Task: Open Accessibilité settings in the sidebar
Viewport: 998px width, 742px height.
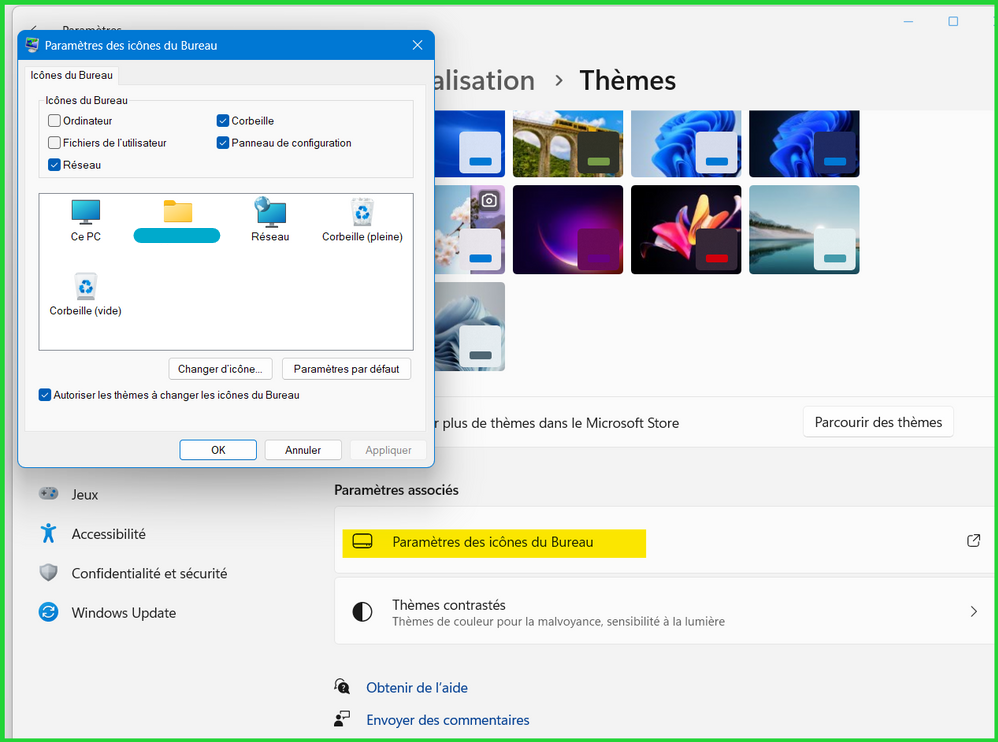Action: [108, 534]
